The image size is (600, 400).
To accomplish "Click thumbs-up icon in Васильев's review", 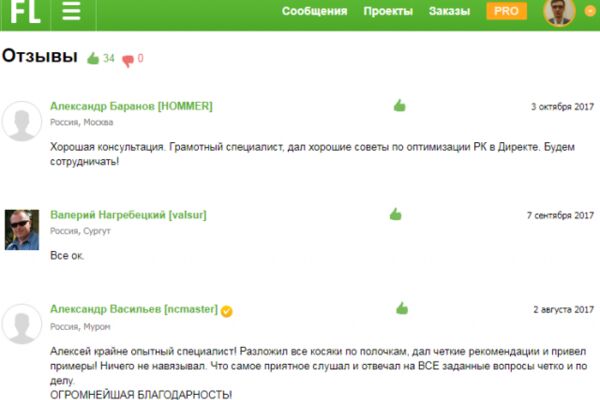I will pos(402,309).
